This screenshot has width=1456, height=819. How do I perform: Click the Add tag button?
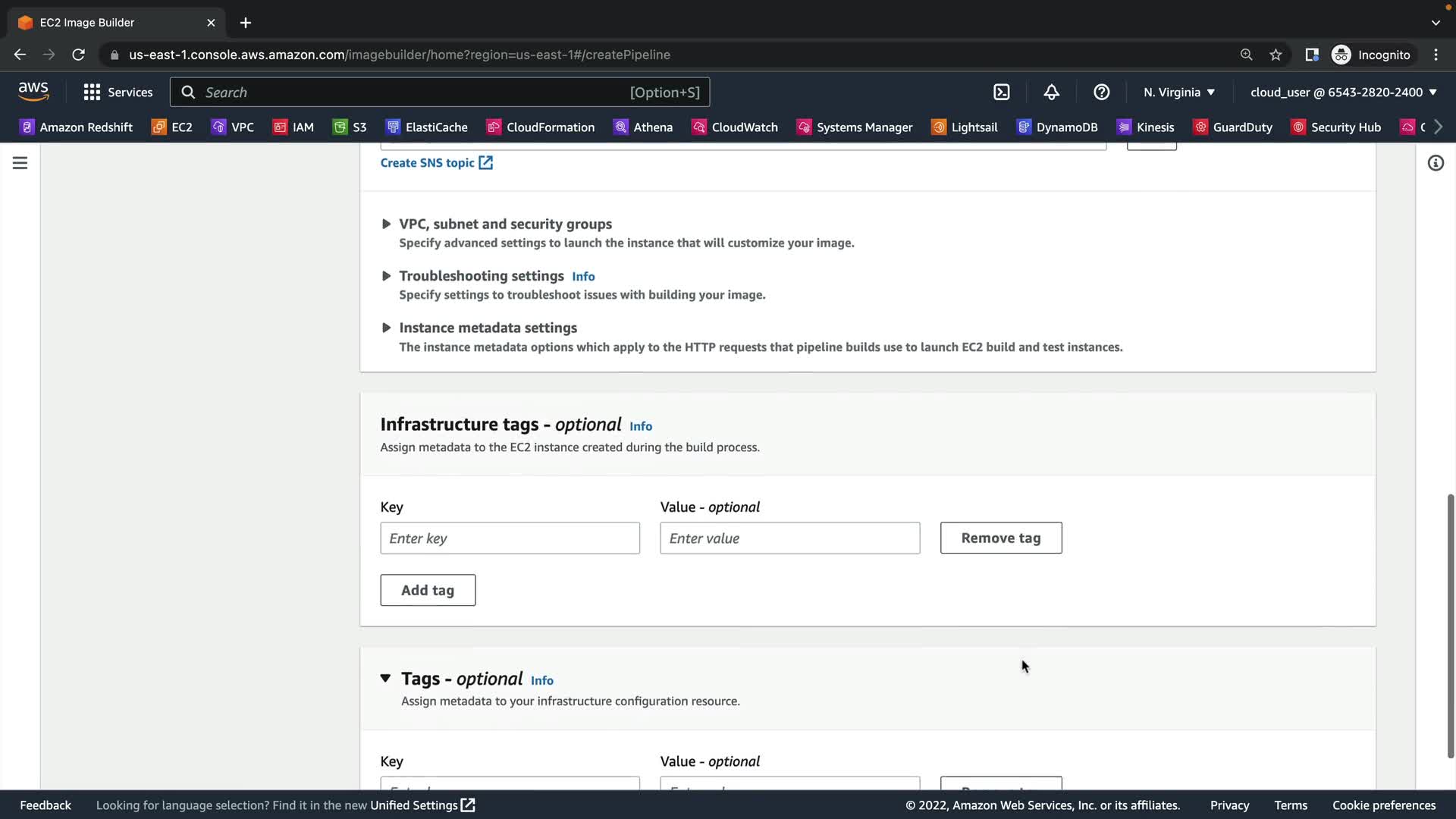428,590
